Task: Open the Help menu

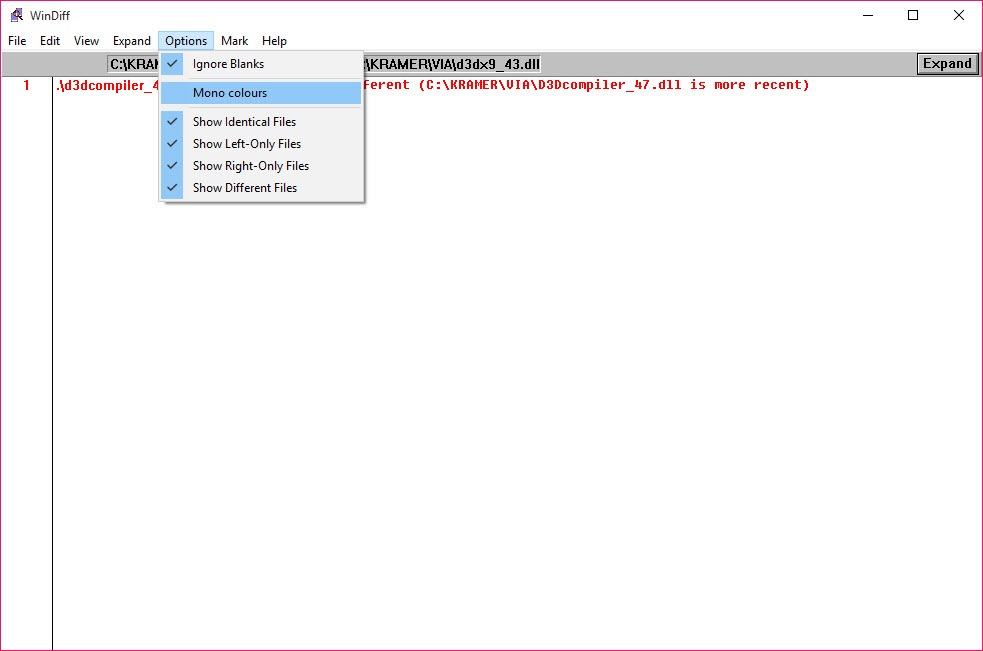Action: [274, 41]
